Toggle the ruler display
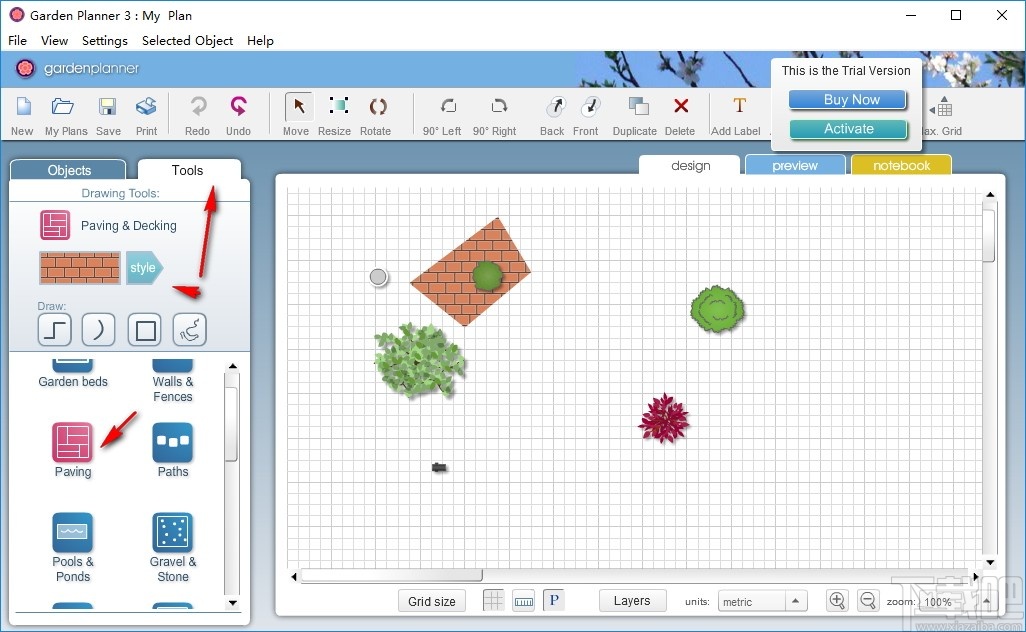The width and height of the screenshot is (1026, 632). click(x=524, y=600)
